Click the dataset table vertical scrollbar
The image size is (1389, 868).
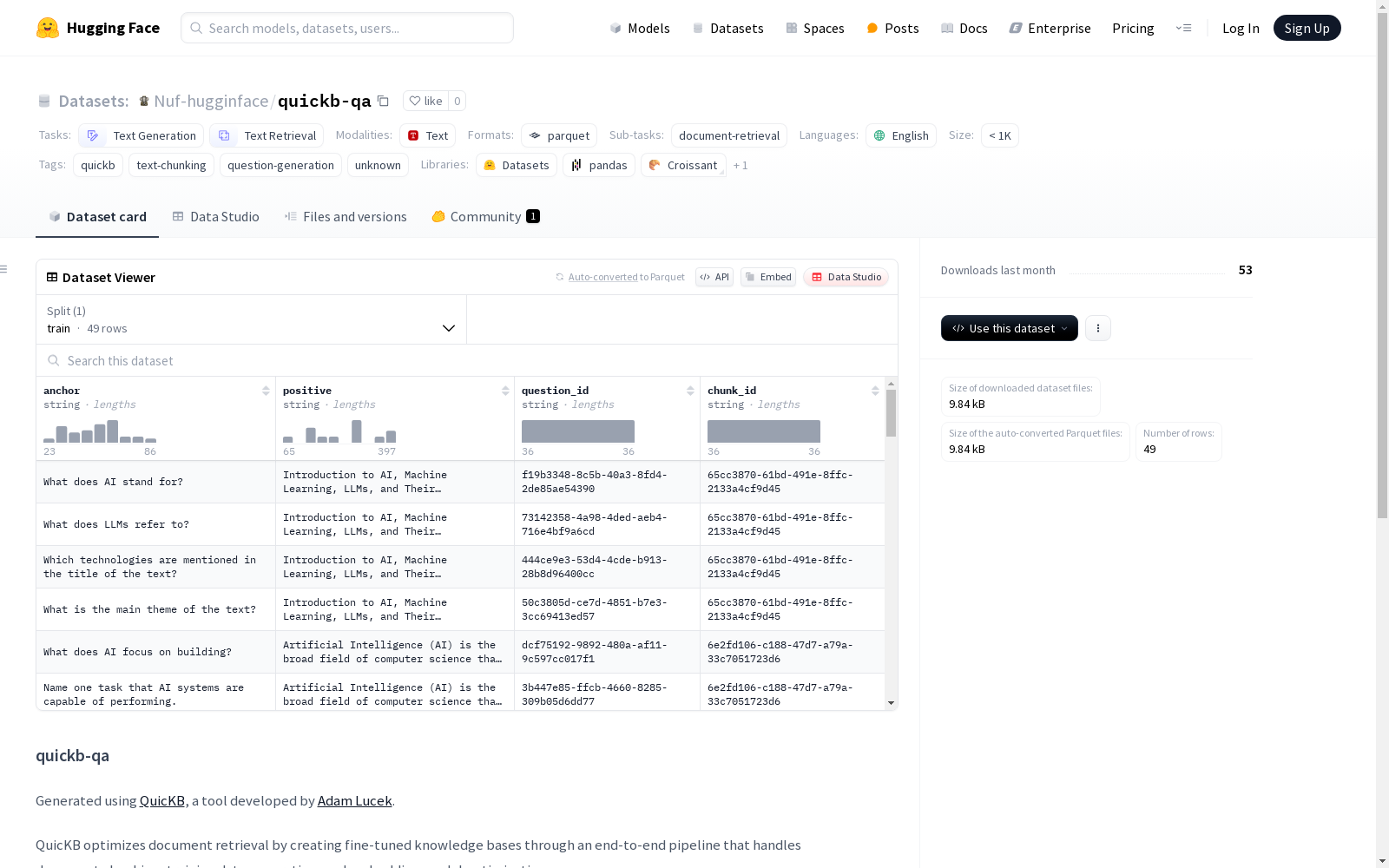[x=891, y=413]
